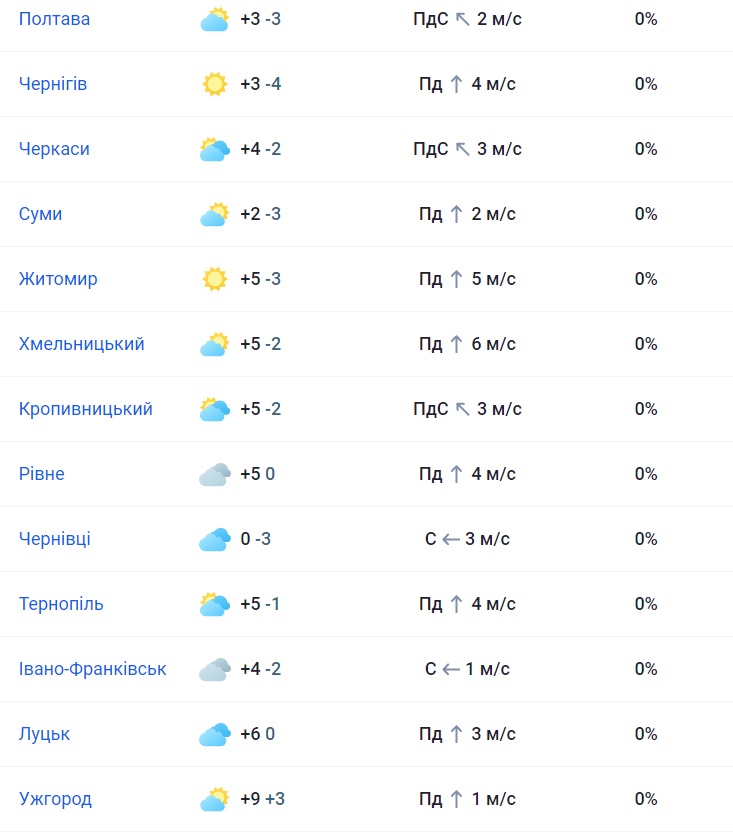Click the cloud icon beside Луцьк
The height and width of the screenshot is (836, 733).
click(214, 734)
